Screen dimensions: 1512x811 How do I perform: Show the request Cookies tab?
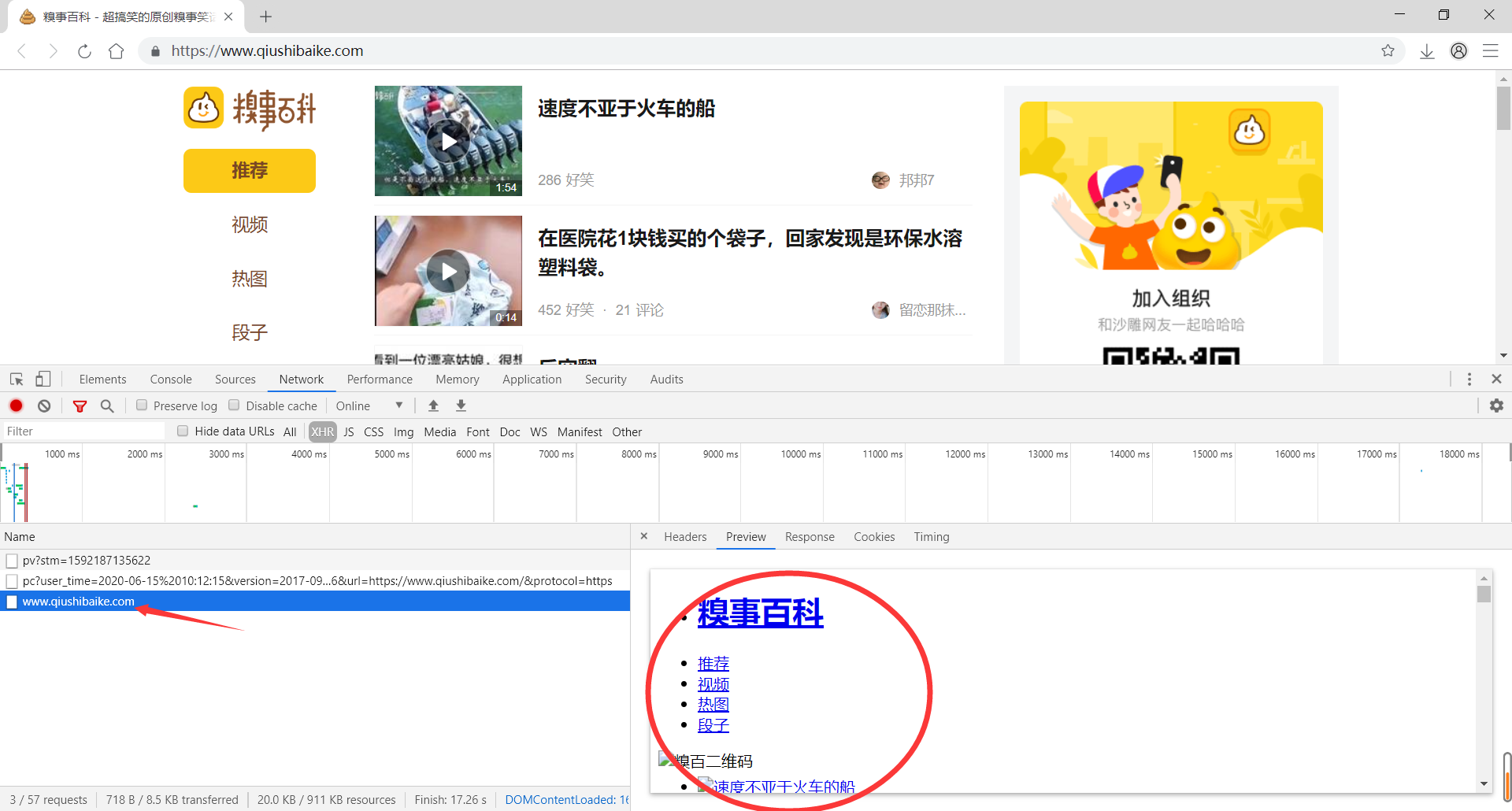pos(874,537)
